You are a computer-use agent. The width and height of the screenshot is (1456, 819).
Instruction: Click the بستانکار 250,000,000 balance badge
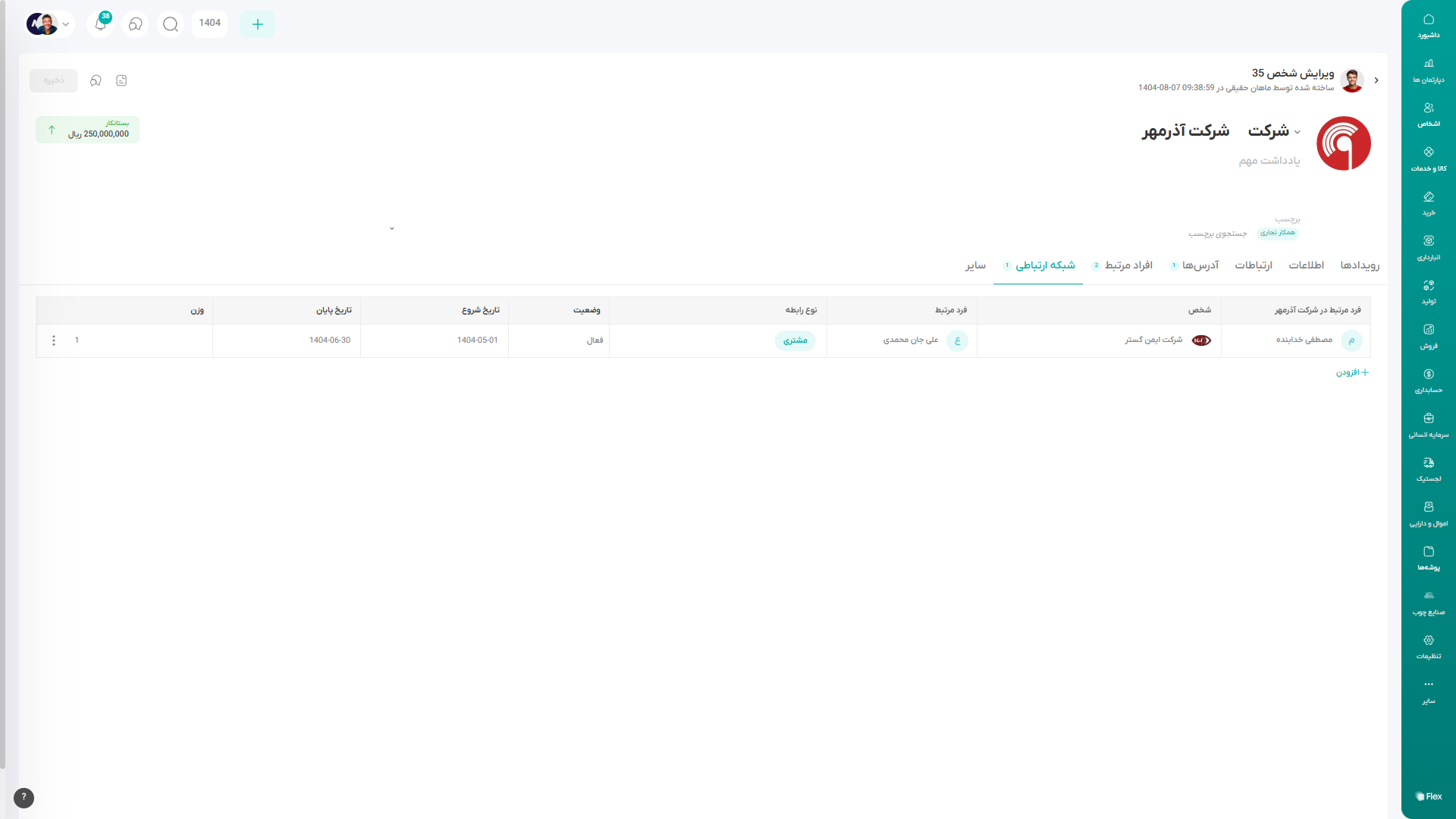pyautogui.click(x=88, y=130)
